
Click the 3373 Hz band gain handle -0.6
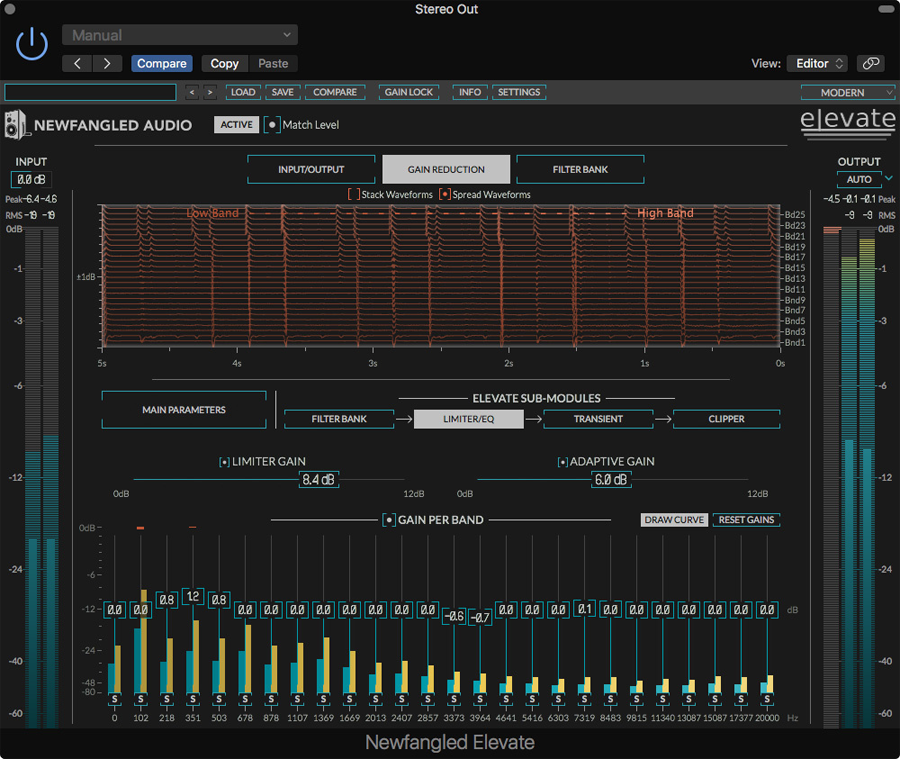(x=454, y=617)
